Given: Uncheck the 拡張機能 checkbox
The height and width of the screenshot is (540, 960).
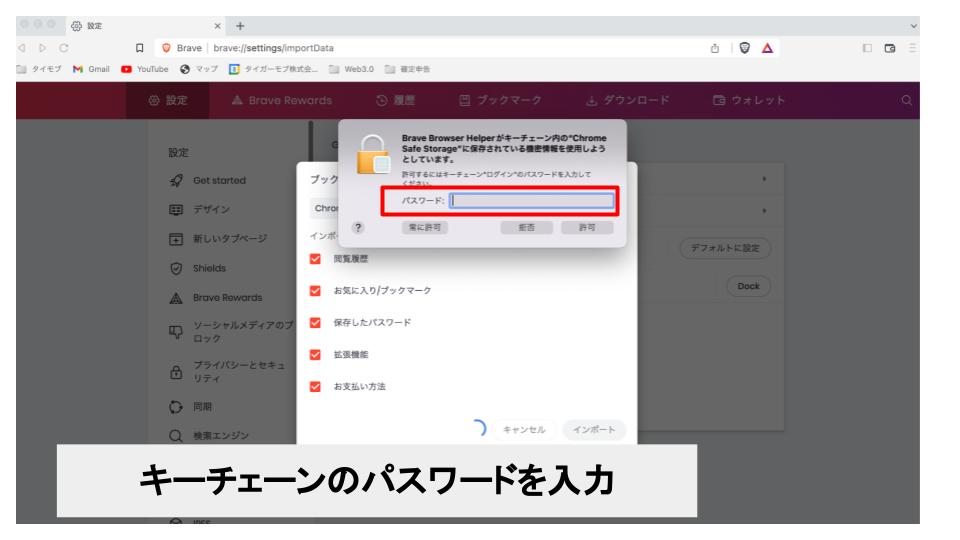Looking at the screenshot, I should [x=315, y=354].
